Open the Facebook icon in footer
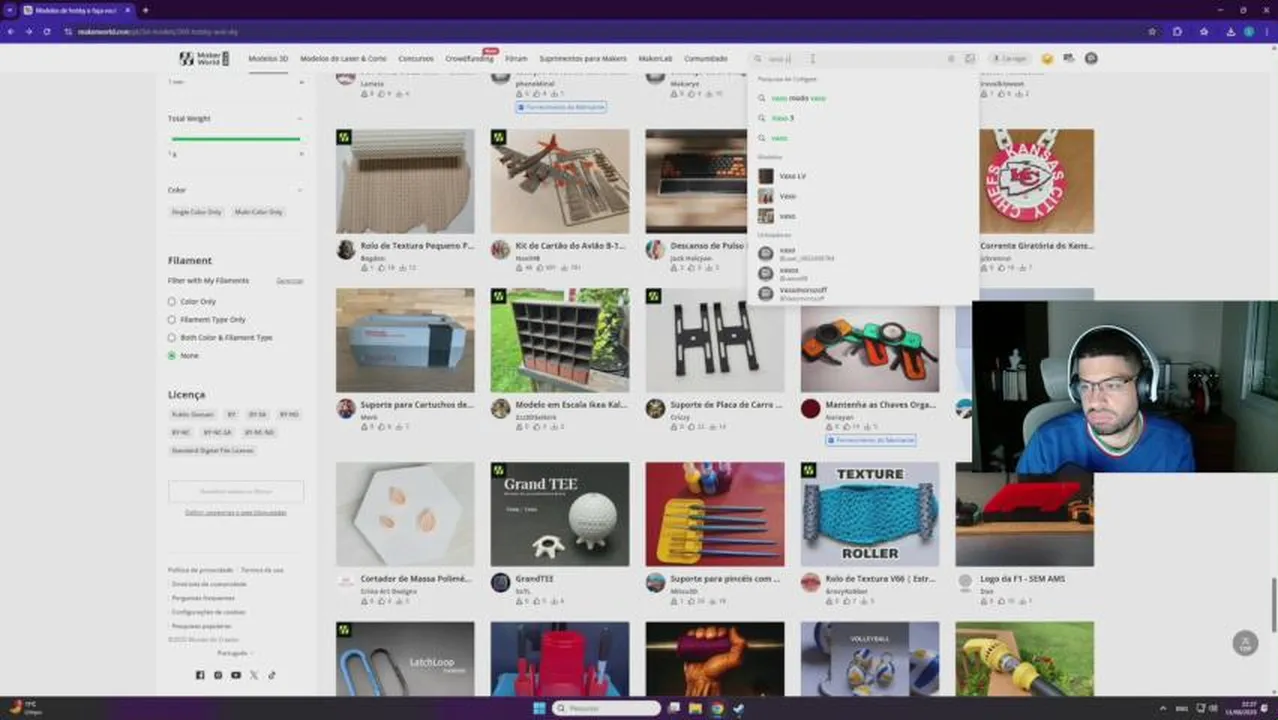The width and height of the screenshot is (1278, 720). pyautogui.click(x=200, y=675)
